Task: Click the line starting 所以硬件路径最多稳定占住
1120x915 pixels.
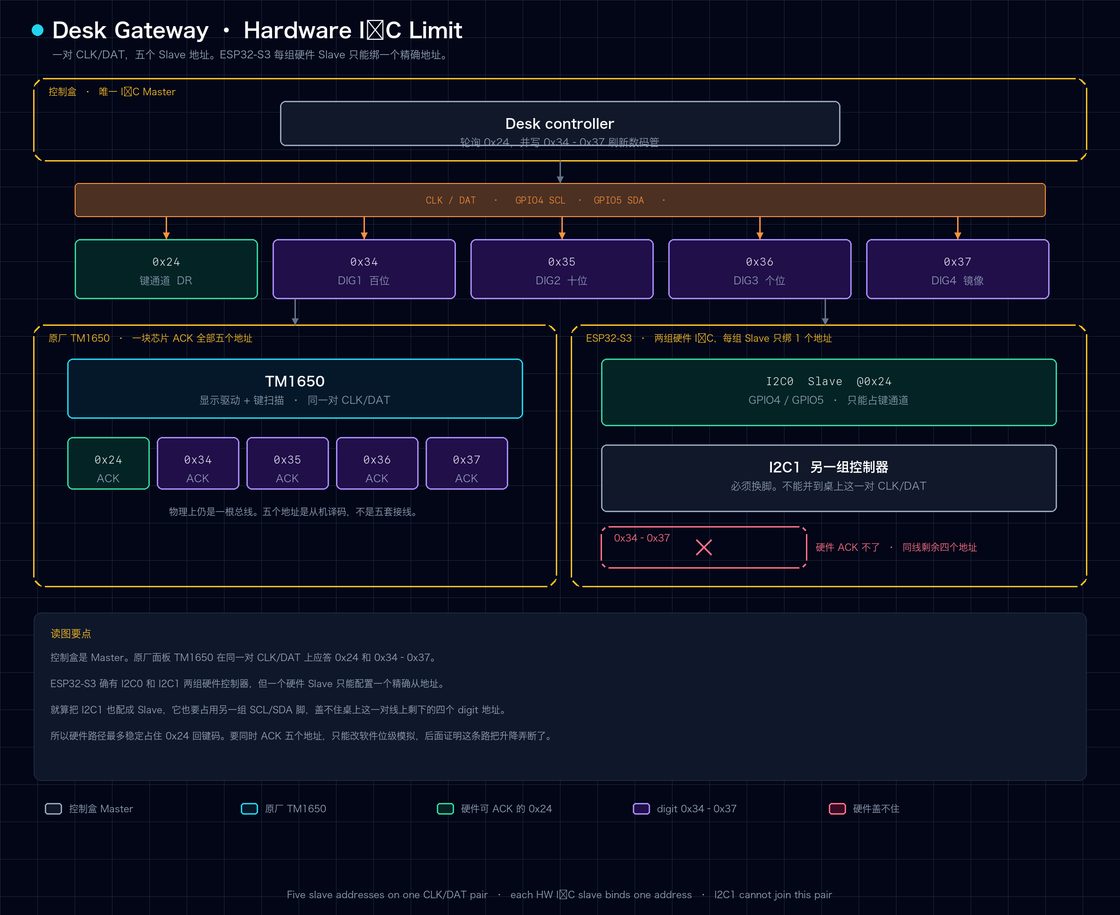Action: coord(302,736)
